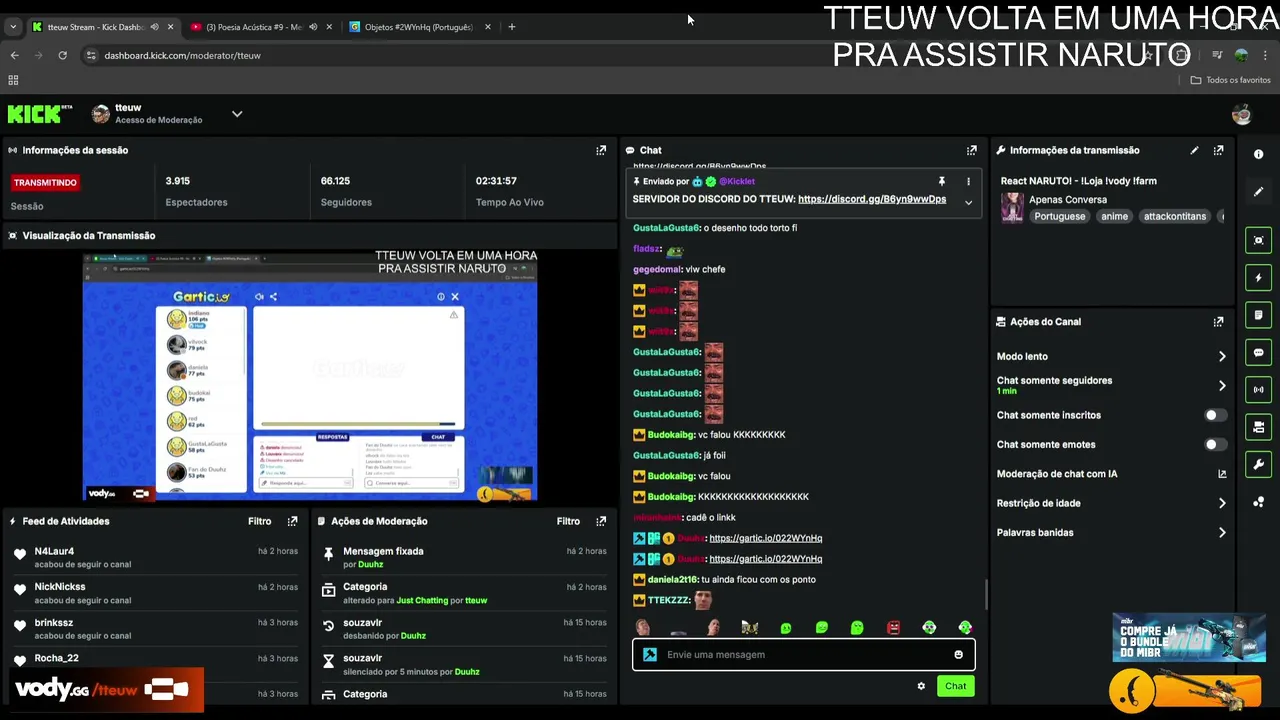Open the Todos os favoritos bookmarks folder

pos(1230,80)
